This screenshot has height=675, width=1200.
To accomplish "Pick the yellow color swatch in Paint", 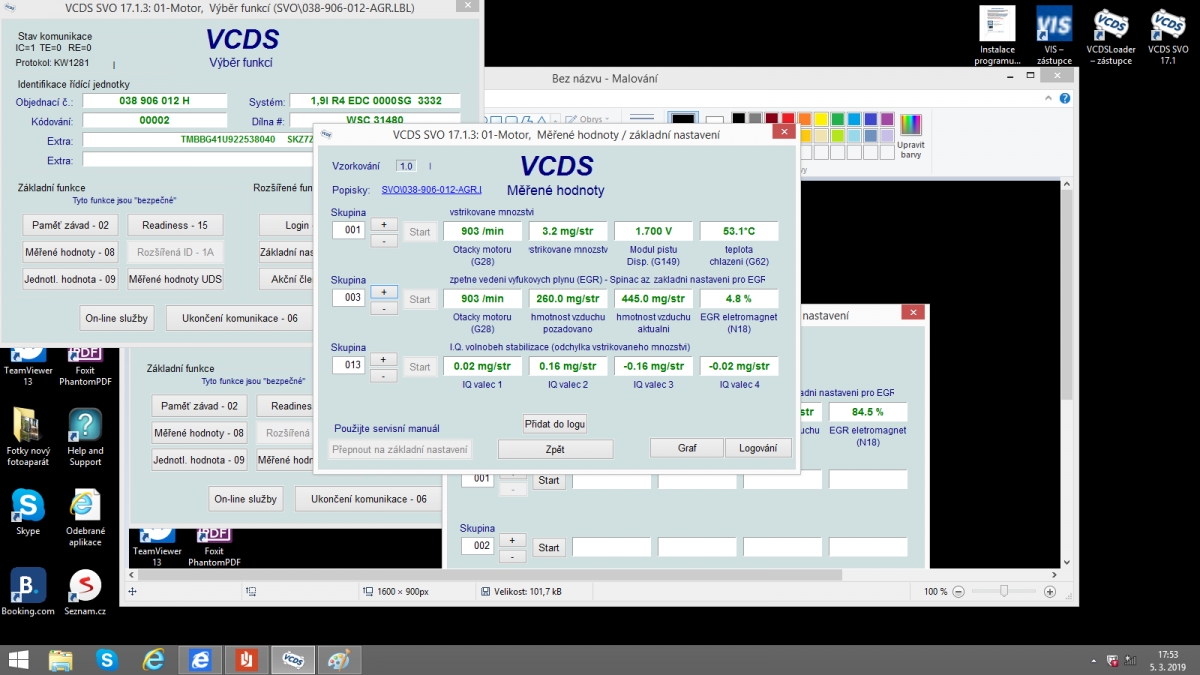I will [x=820, y=119].
